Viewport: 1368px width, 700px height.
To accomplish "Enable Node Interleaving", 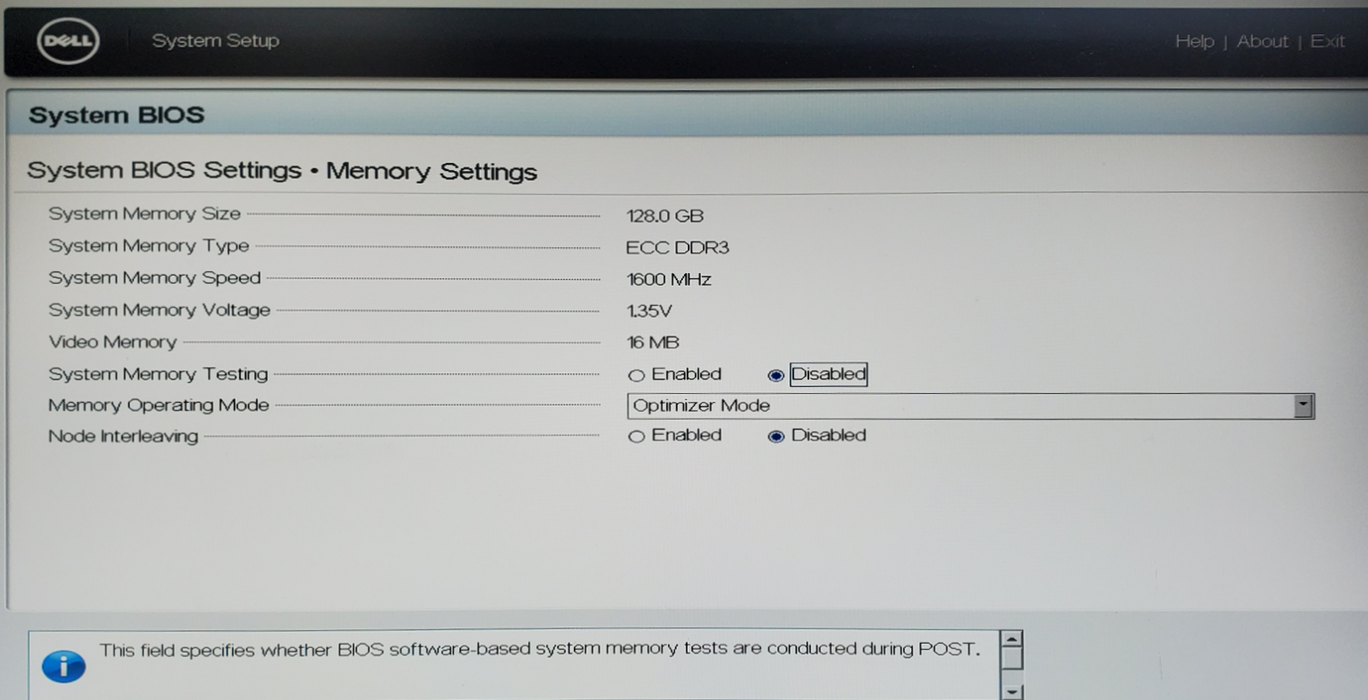I will (636, 437).
